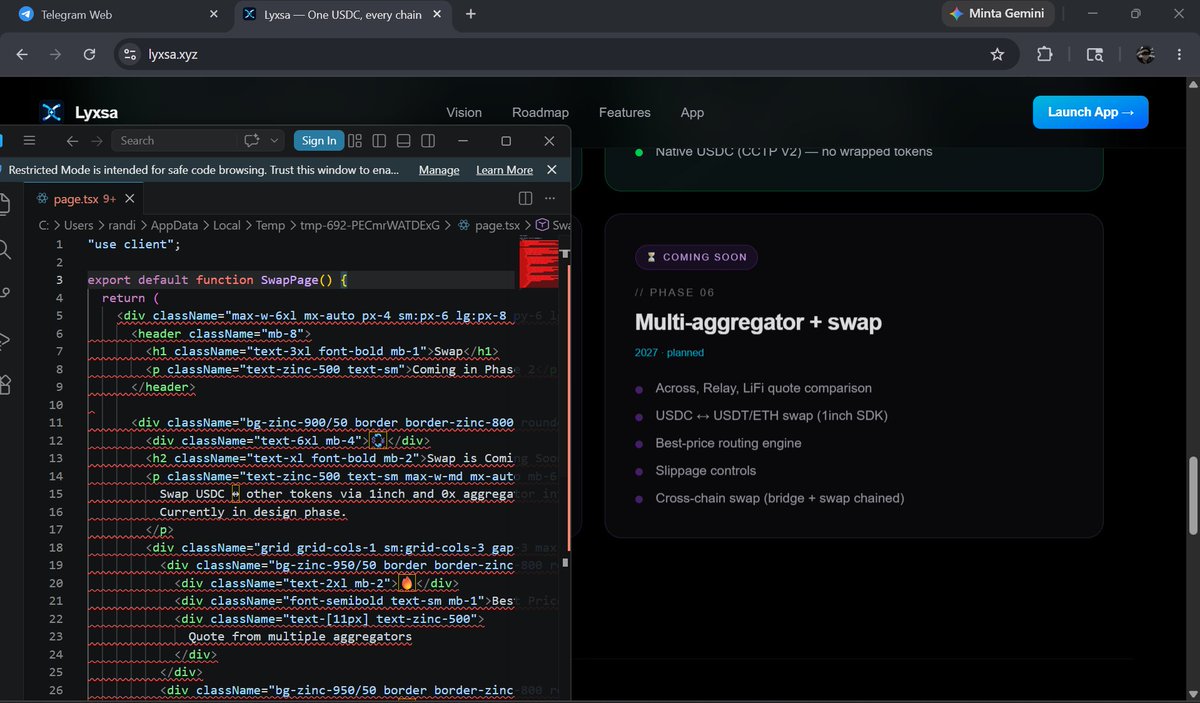Screen dimensions: 1200x703
Task: Open the editor More Actions ellipsis menu
Action: (x=552, y=199)
